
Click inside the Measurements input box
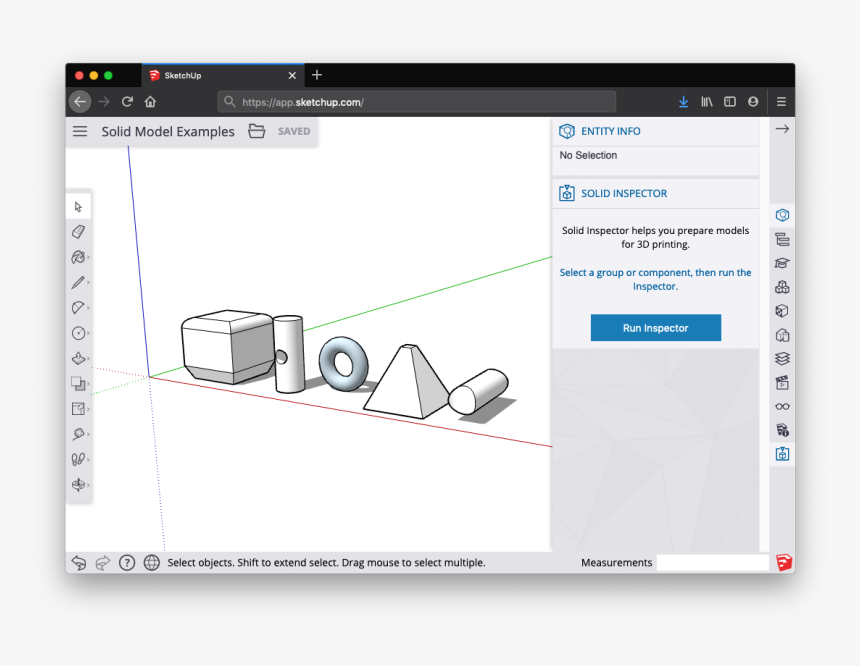click(x=711, y=562)
